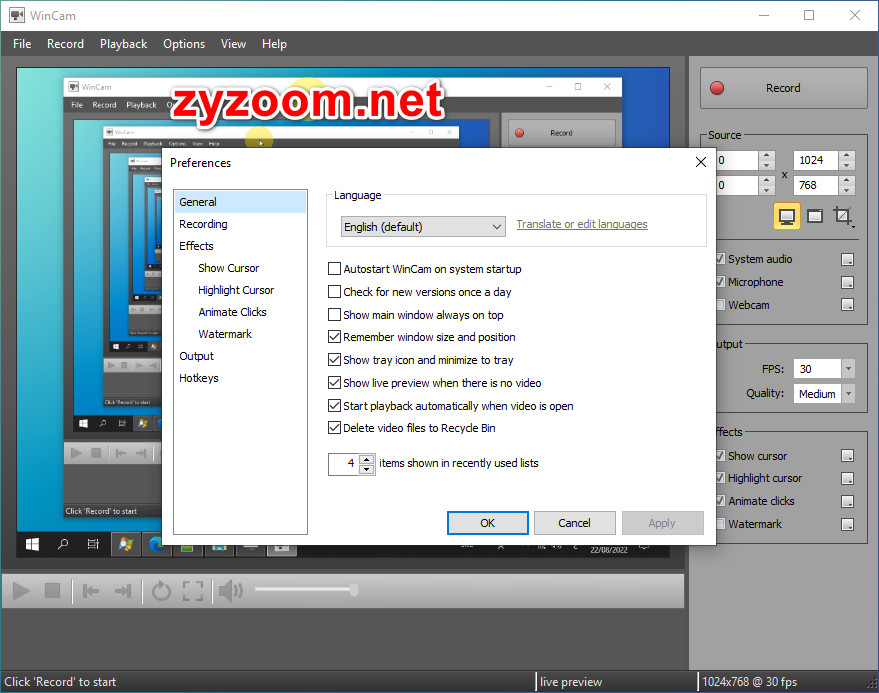
Task: Close the Preferences dialog
Action: point(701,162)
